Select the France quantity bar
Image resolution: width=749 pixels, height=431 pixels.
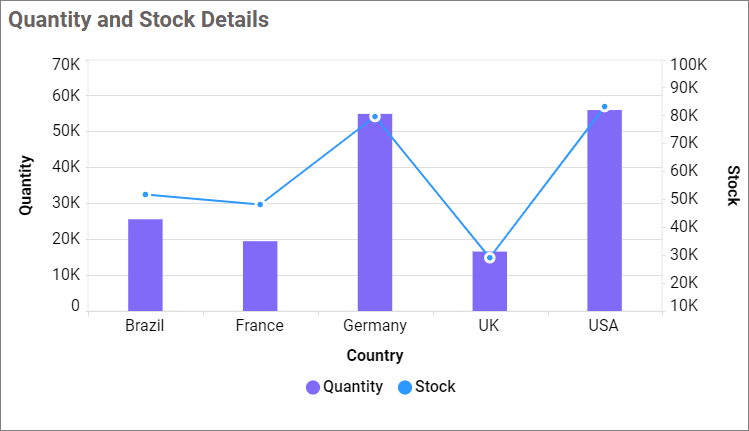[x=260, y=276]
